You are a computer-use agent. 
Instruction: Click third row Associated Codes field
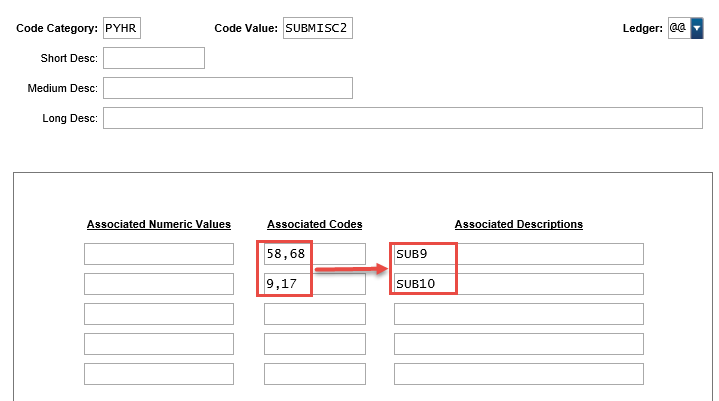pyautogui.click(x=314, y=314)
